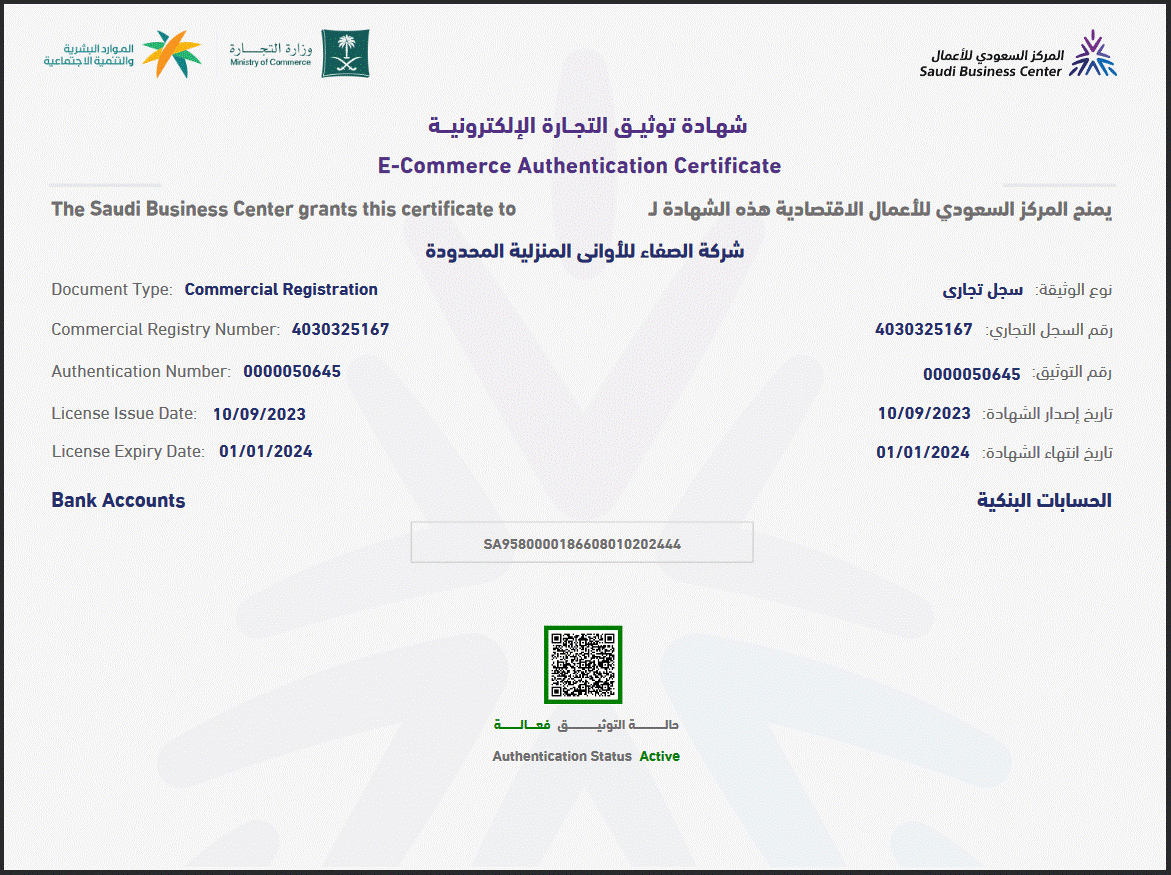
Task: Click the Arabic bank accounts heading
Action: (x=1044, y=500)
